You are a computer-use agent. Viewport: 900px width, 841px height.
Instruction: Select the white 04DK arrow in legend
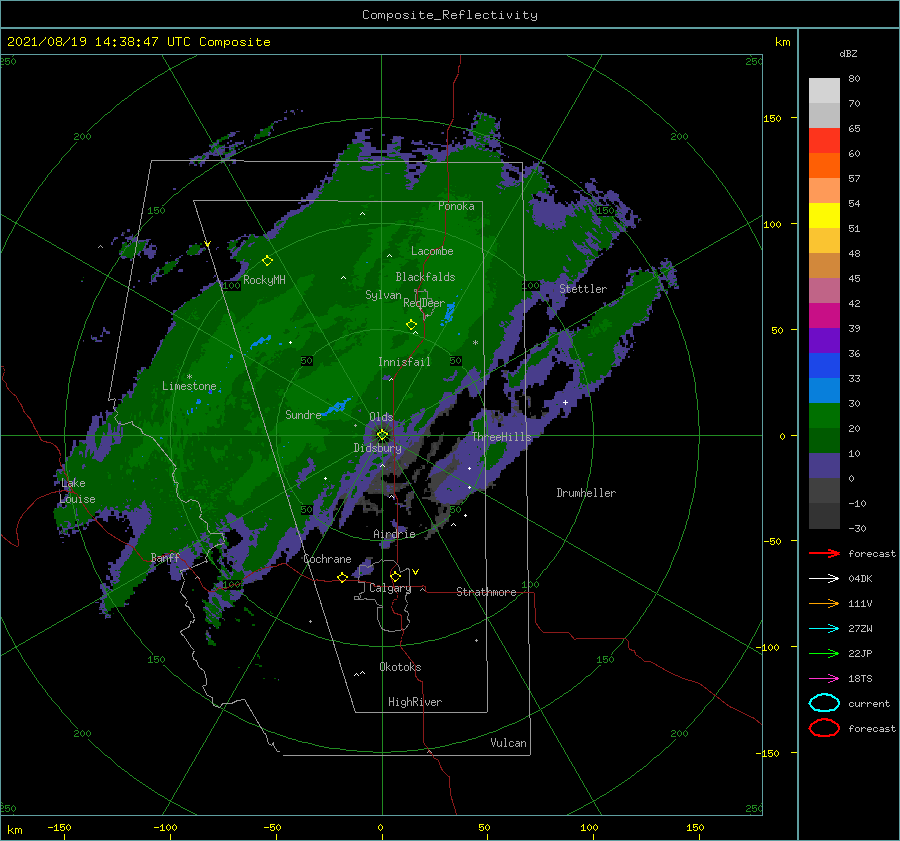pos(824,578)
